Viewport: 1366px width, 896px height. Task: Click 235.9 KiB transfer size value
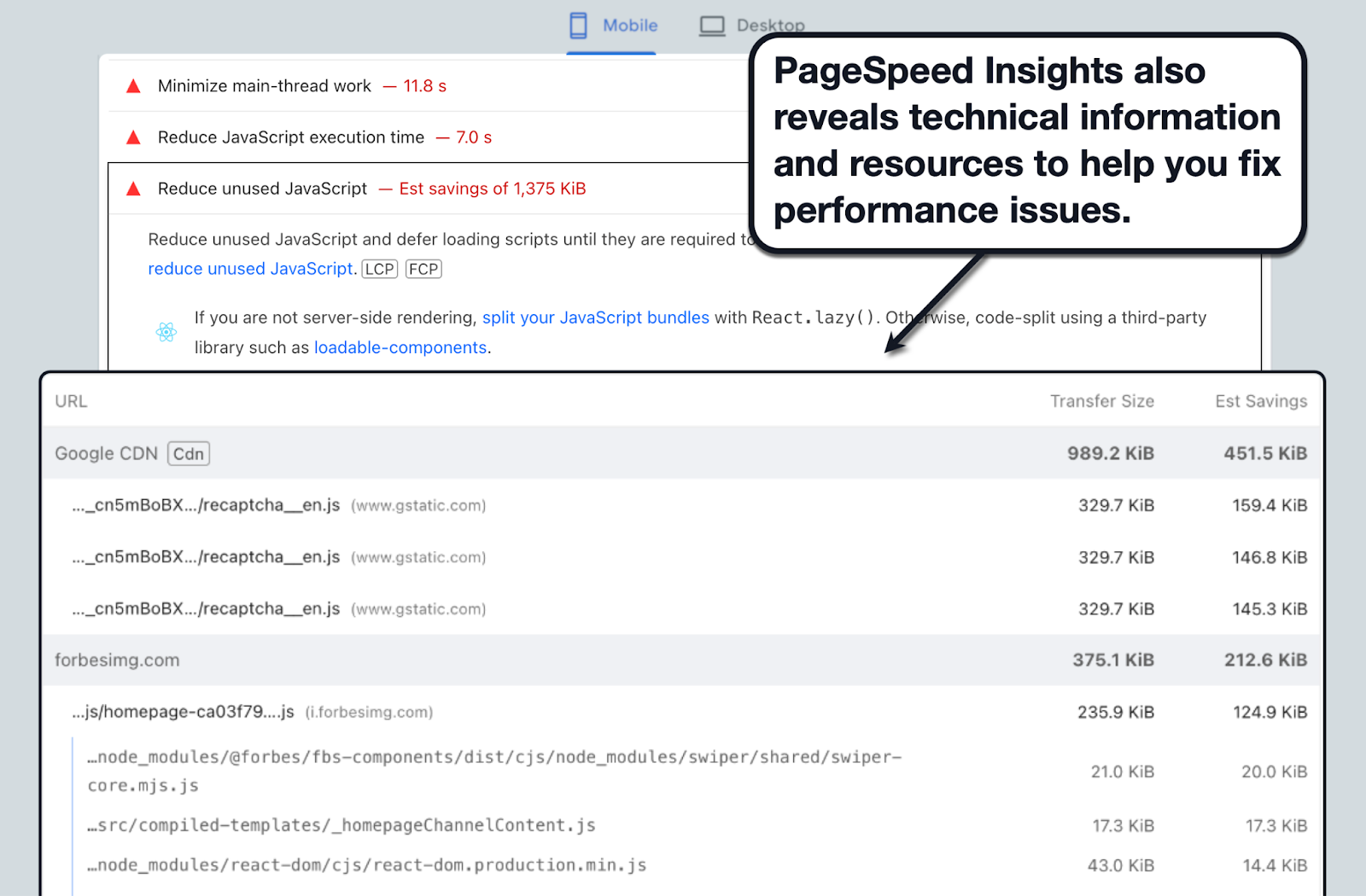pos(1116,712)
